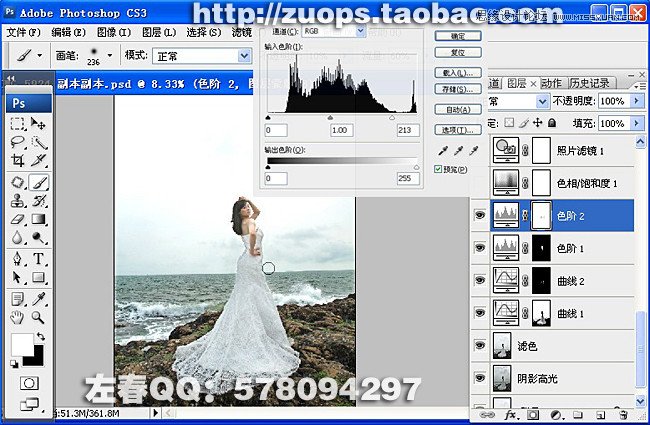
Task: Switch to the 历史记录 tab
Action: pos(590,83)
